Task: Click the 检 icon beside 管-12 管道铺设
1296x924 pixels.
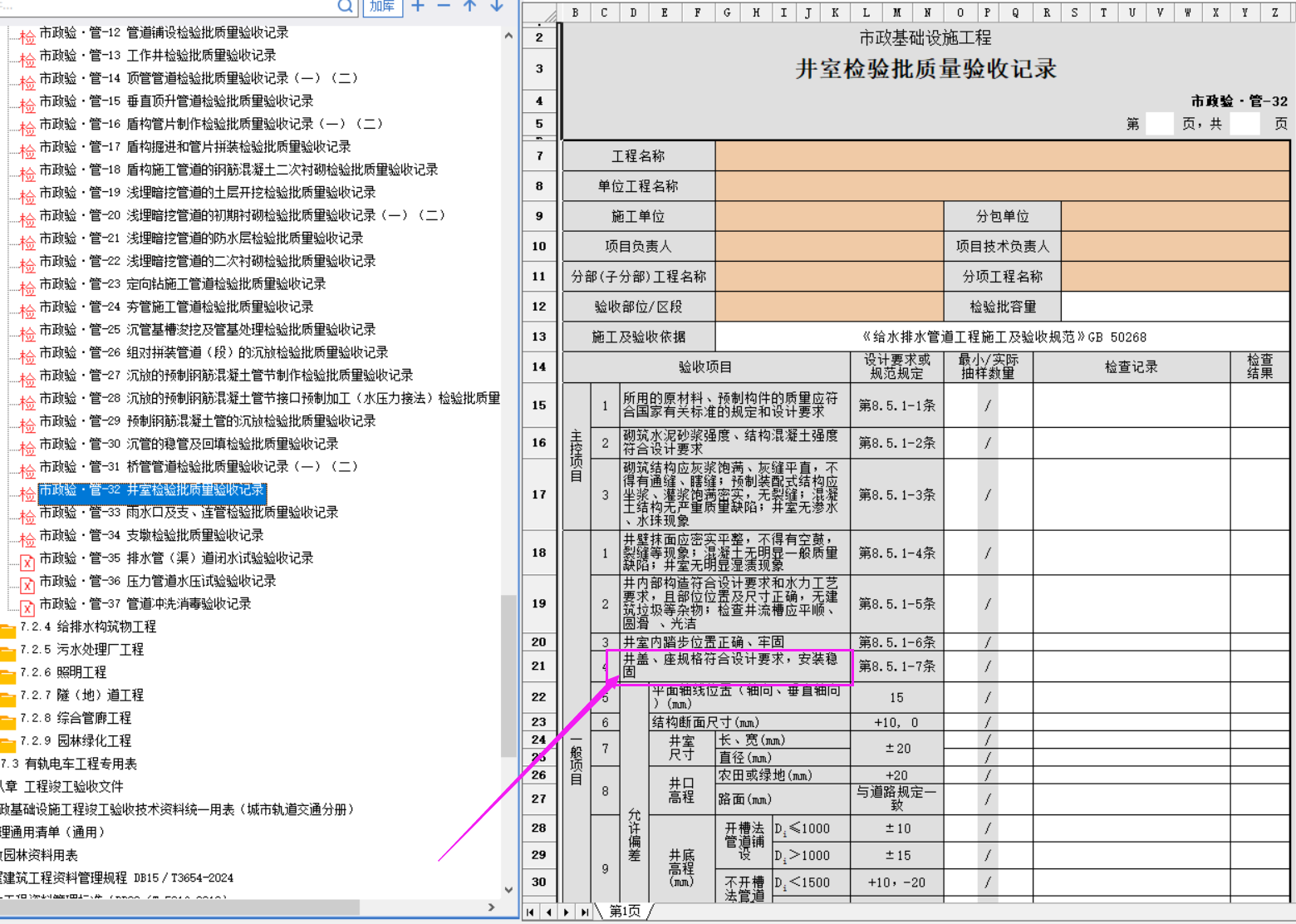Action: point(27,36)
